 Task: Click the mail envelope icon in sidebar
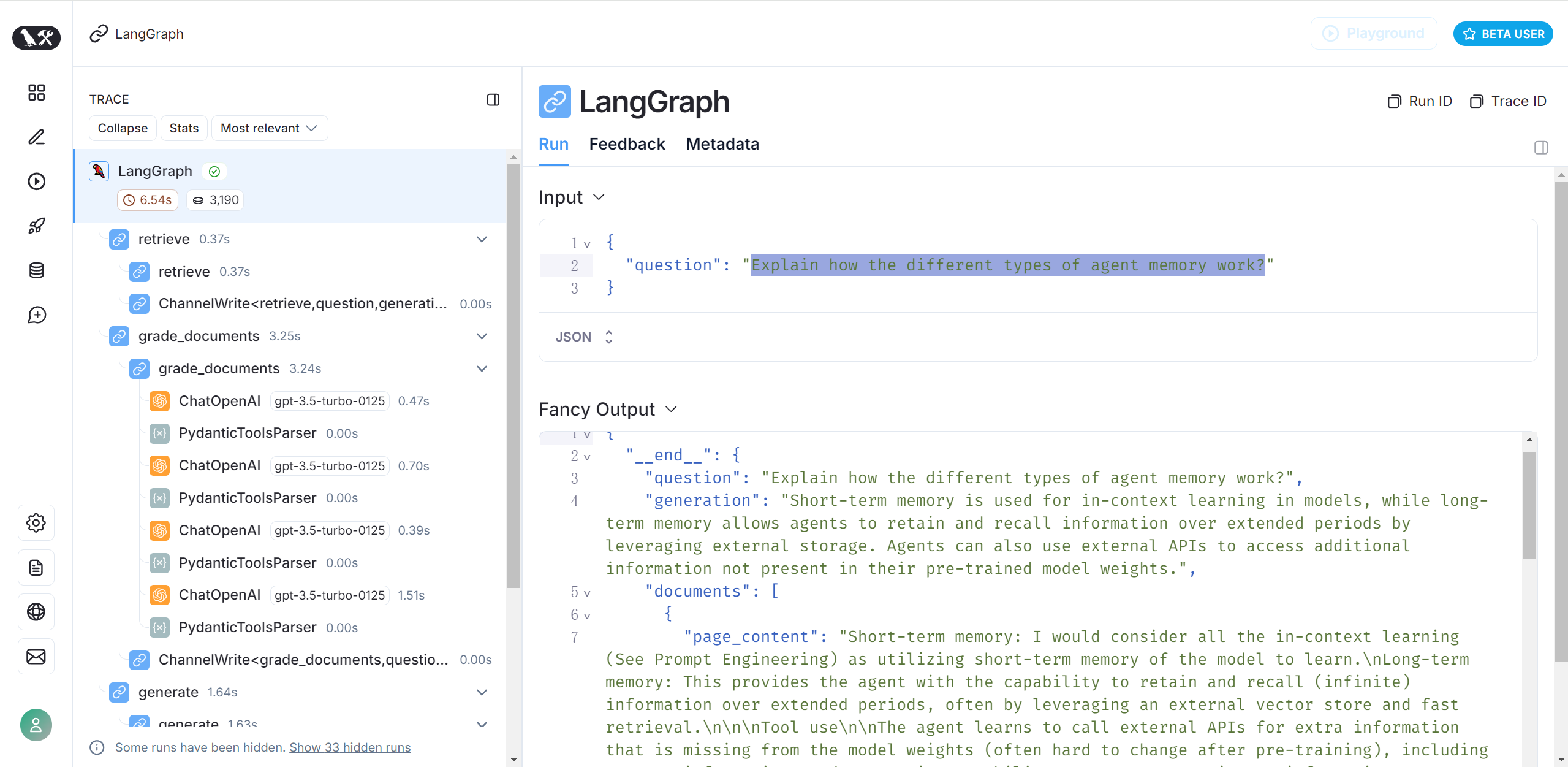(x=36, y=657)
